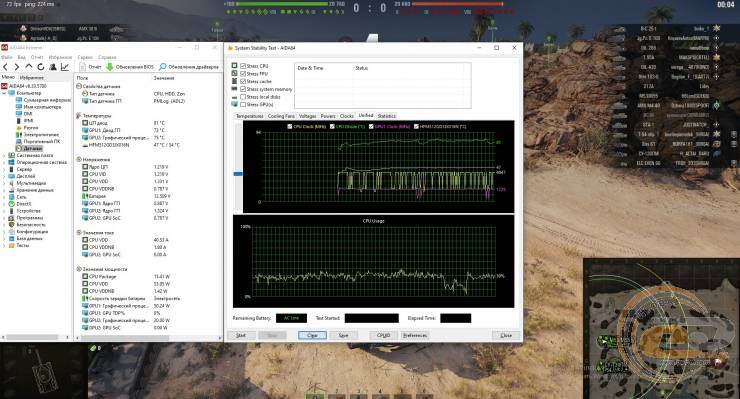Expand the Устройства tree node
This screenshot has height=399, width=740.
[4, 211]
